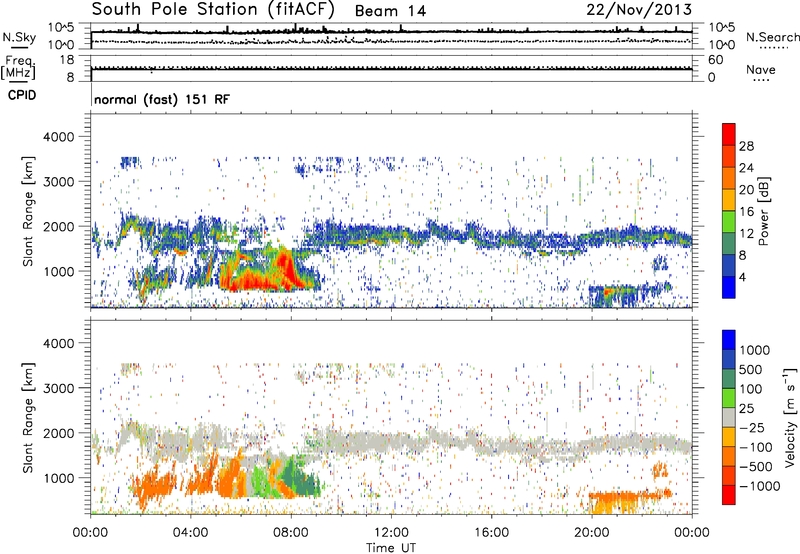Click the date "22/Nov/2013"
Image resolution: width=800 pixels, height=554 pixels.
coord(639,9)
